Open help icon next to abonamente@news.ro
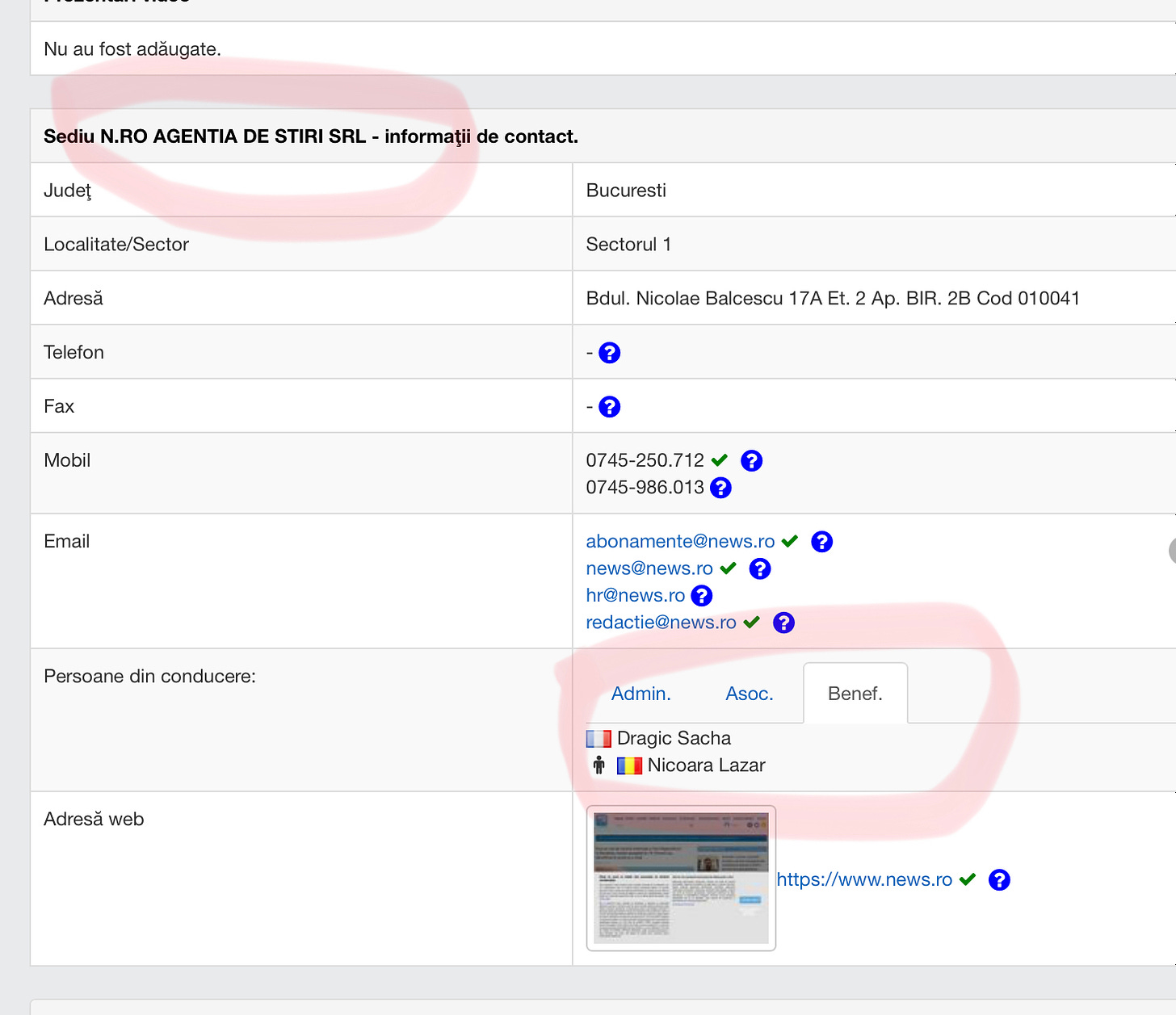The height and width of the screenshot is (1015, 1176). [x=821, y=542]
